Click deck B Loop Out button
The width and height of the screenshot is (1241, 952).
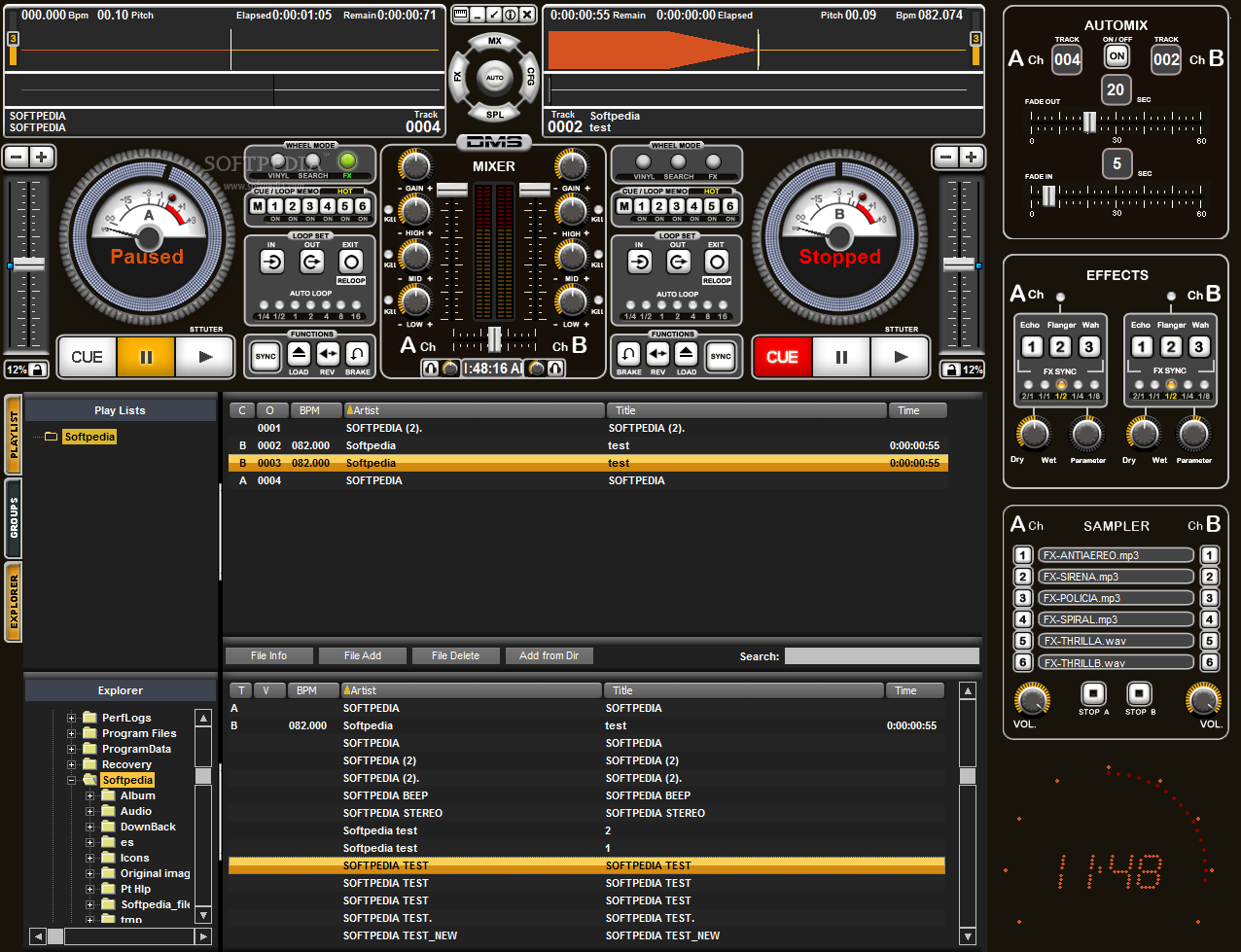click(x=678, y=262)
